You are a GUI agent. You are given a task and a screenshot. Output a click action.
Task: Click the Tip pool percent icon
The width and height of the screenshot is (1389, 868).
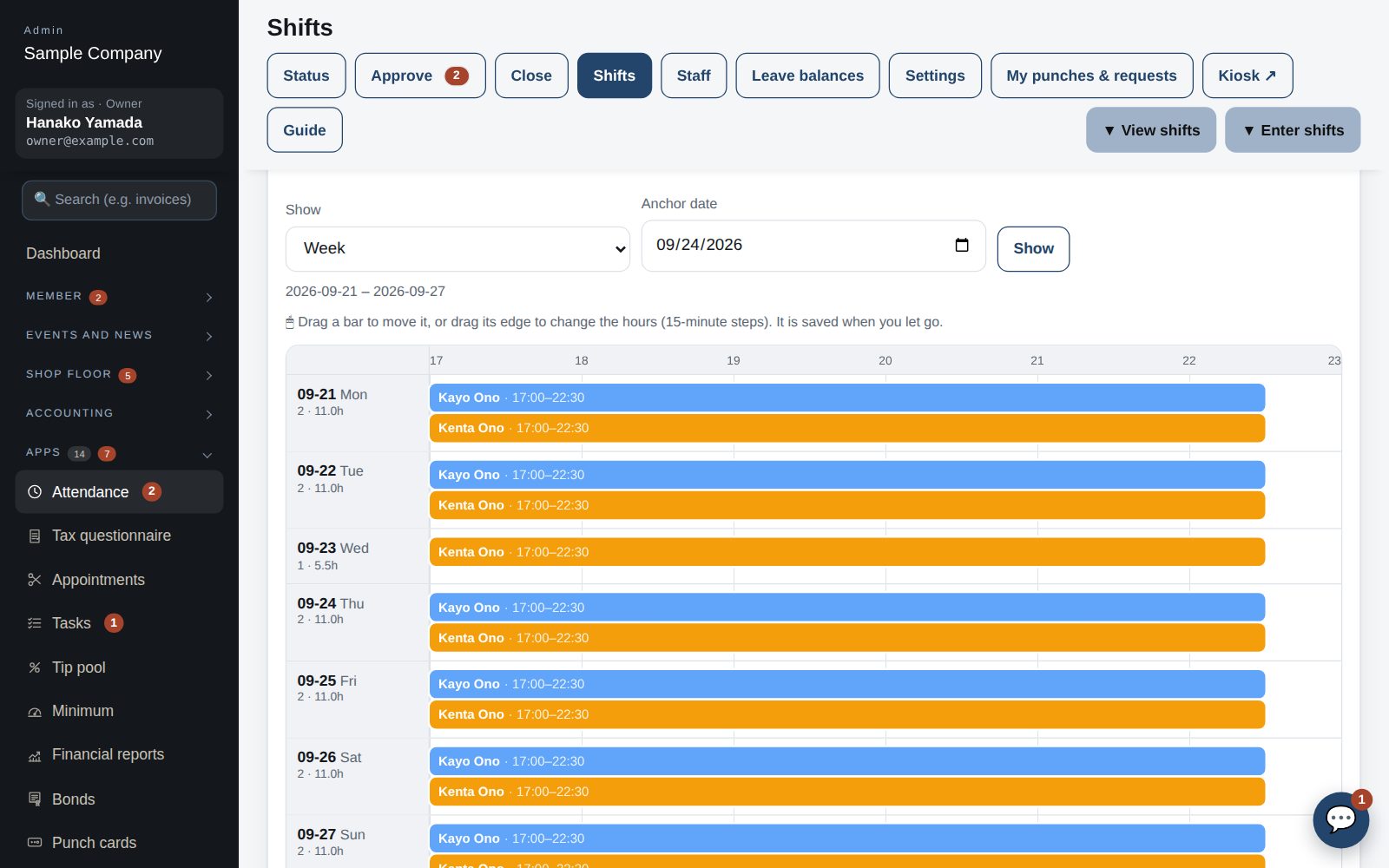[35, 667]
